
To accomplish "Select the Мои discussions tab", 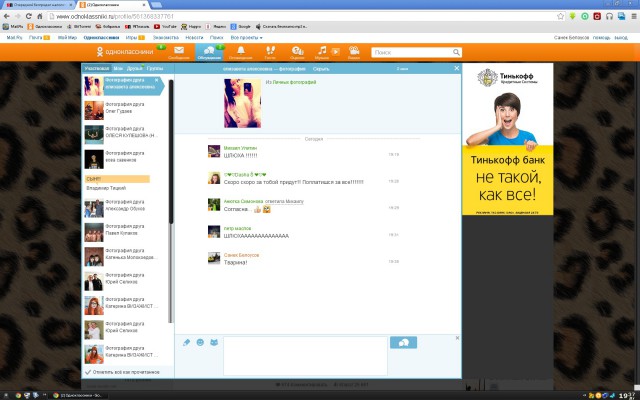I will (x=118, y=69).
